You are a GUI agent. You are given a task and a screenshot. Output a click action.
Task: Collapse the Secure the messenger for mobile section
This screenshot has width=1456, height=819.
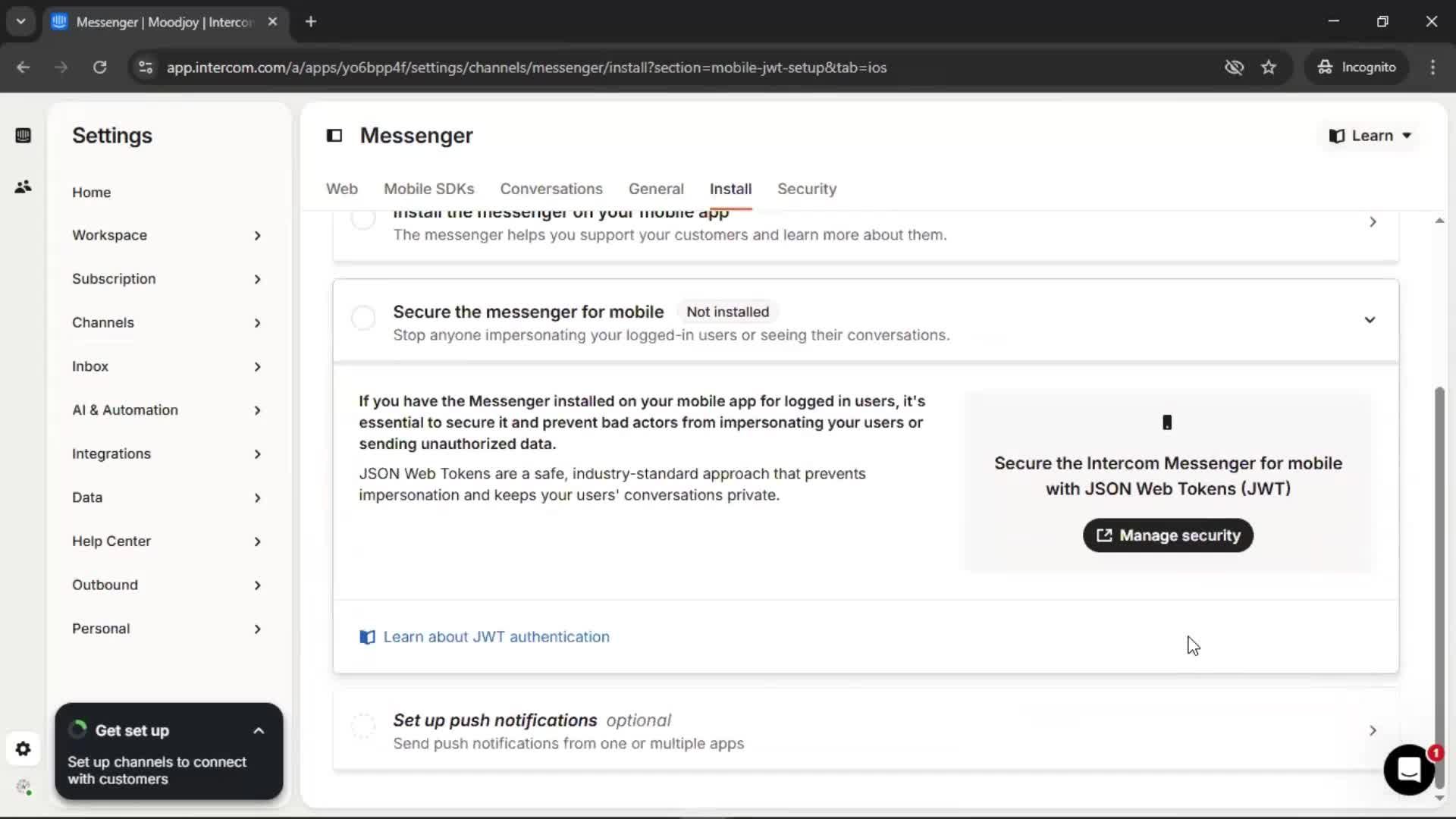(x=1370, y=320)
